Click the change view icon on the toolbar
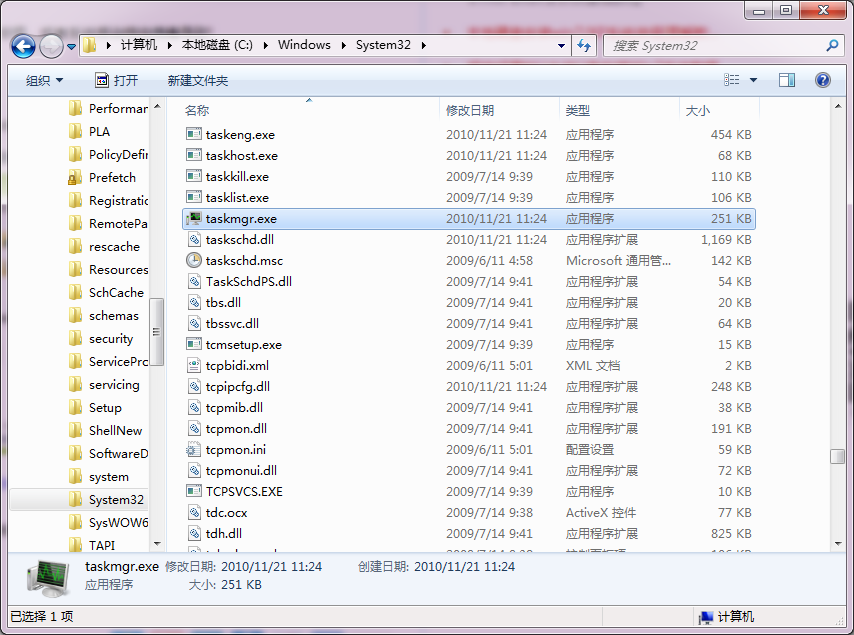The width and height of the screenshot is (854, 635). point(732,80)
